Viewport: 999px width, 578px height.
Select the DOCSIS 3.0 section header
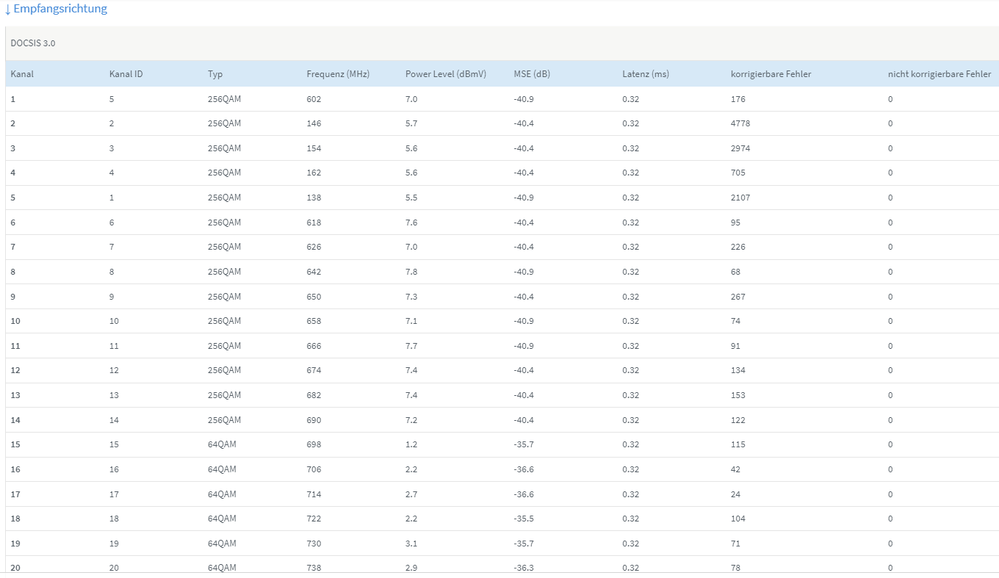(x=33, y=44)
